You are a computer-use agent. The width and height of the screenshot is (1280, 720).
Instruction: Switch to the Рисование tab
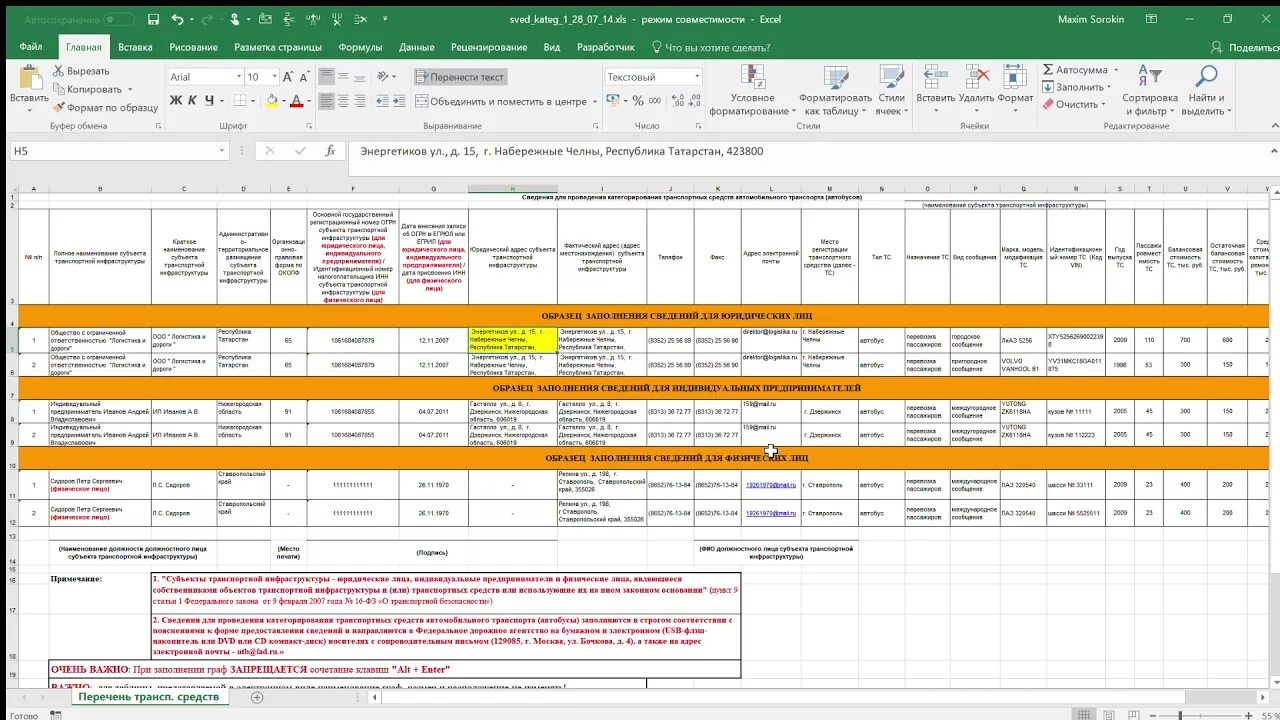click(x=193, y=47)
